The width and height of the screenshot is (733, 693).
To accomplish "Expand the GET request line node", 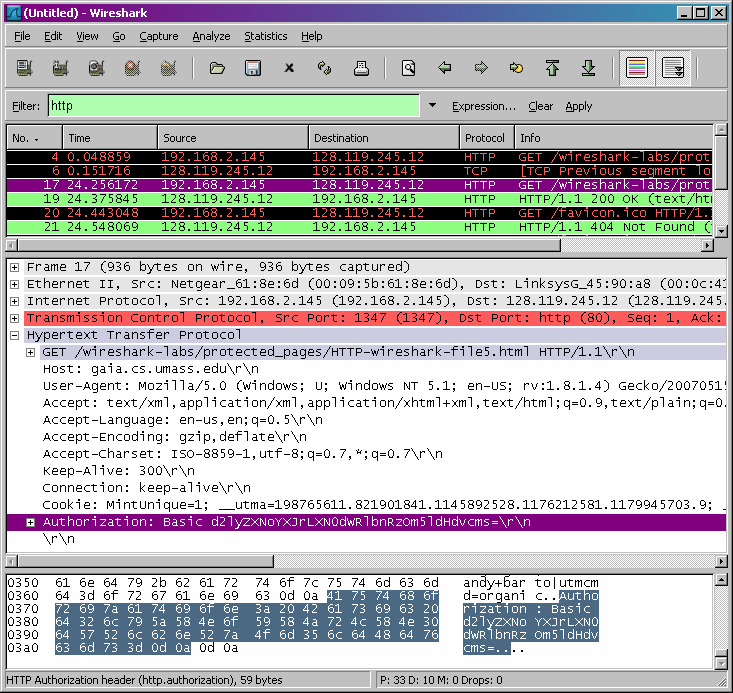I will pyautogui.click(x=30, y=352).
